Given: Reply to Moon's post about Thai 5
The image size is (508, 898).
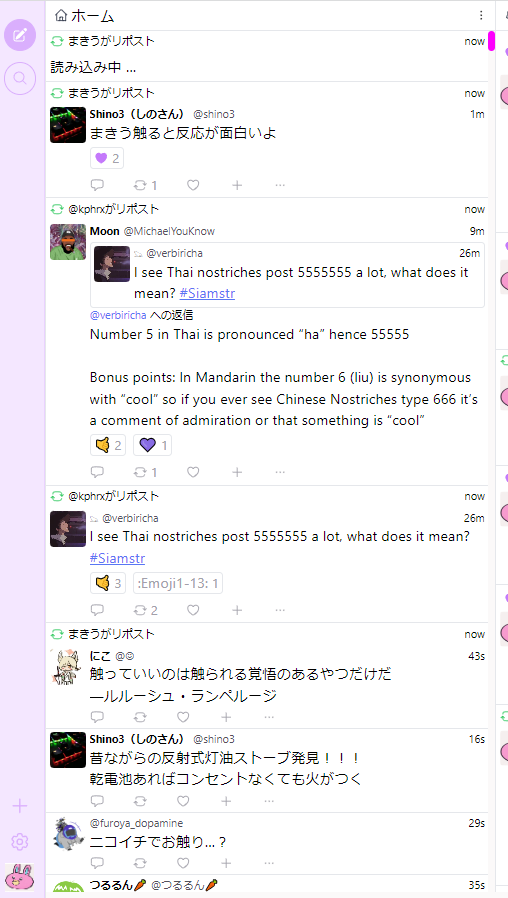Looking at the screenshot, I should pyautogui.click(x=97, y=472).
